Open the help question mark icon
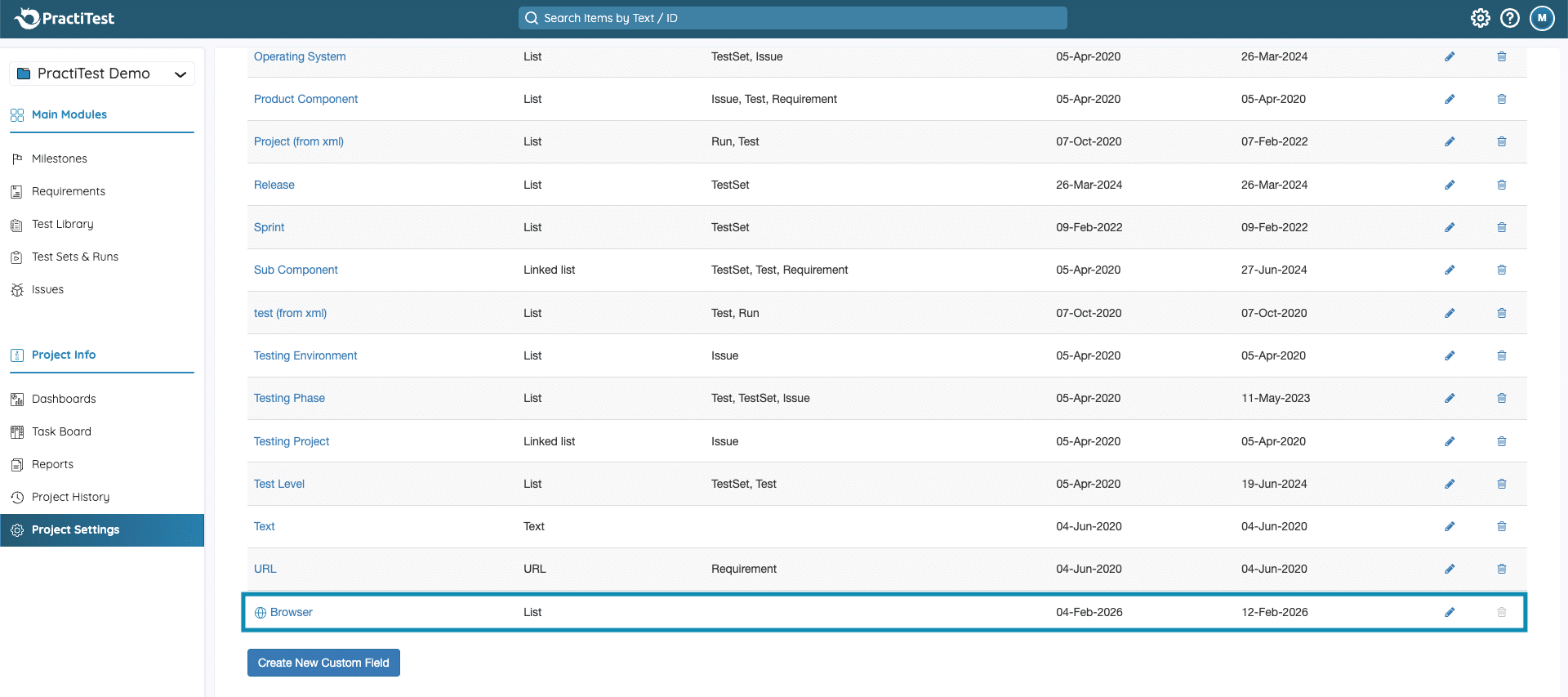1568x697 pixels. pyautogui.click(x=1510, y=18)
